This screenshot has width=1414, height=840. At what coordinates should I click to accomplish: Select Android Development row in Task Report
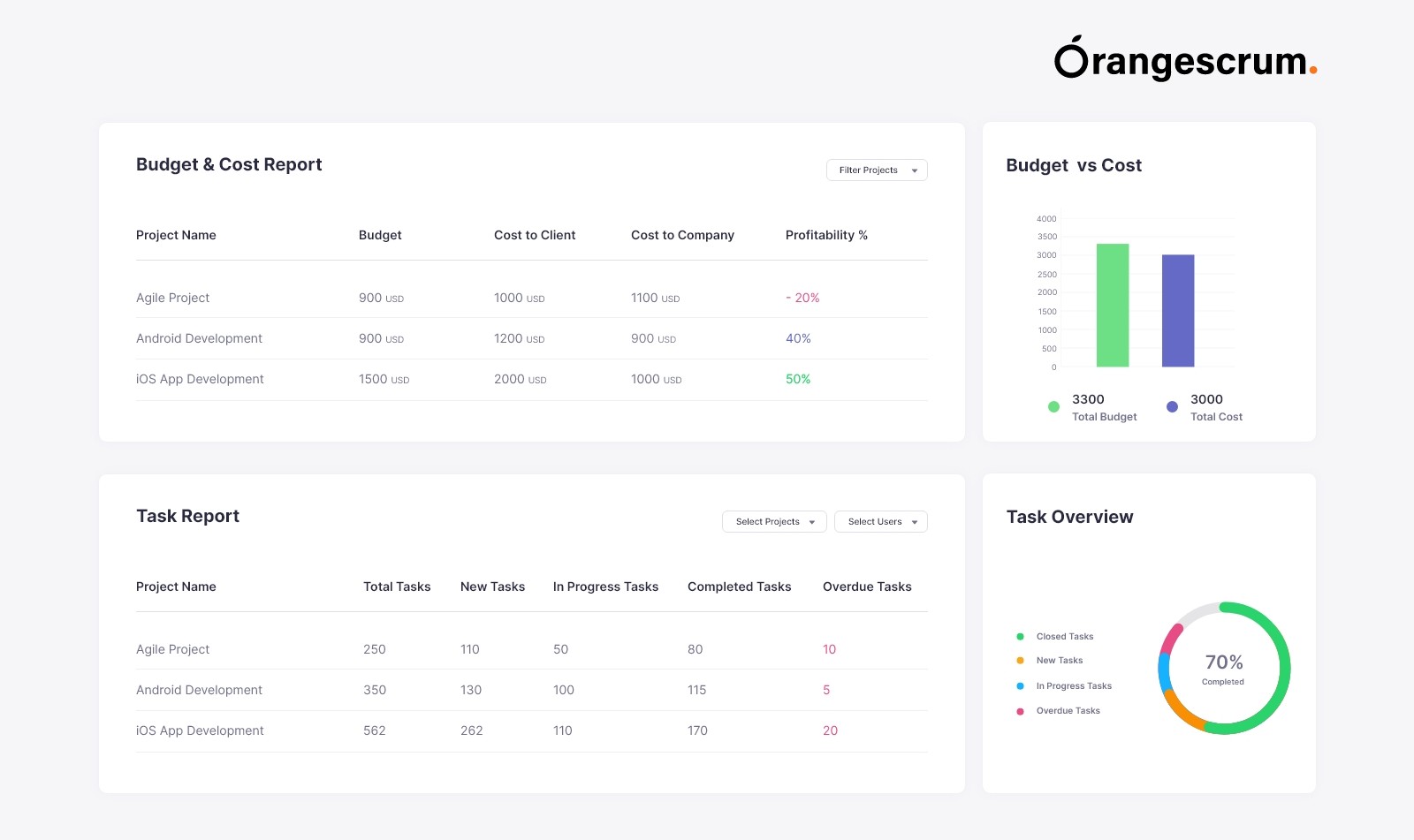(x=199, y=690)
